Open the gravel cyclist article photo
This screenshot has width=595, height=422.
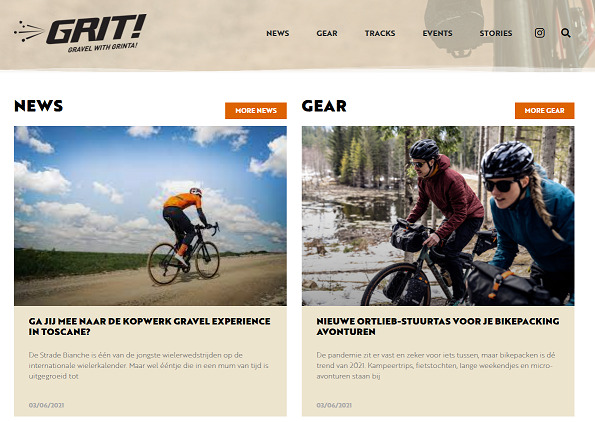coord(150,216)
